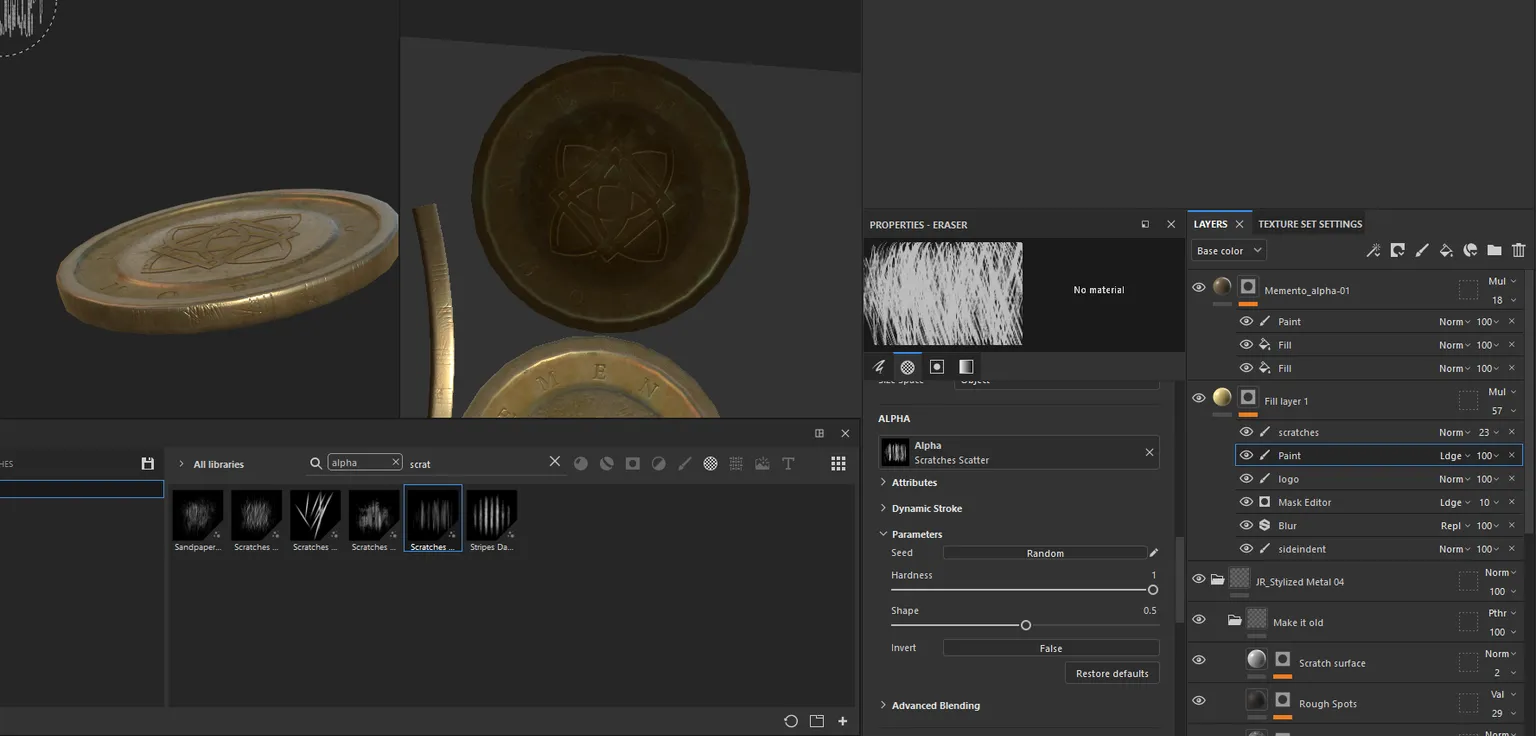This screenshot has height=736, width=1536.
Task: Open the Base color channel dropdown
Action: 1228,250
